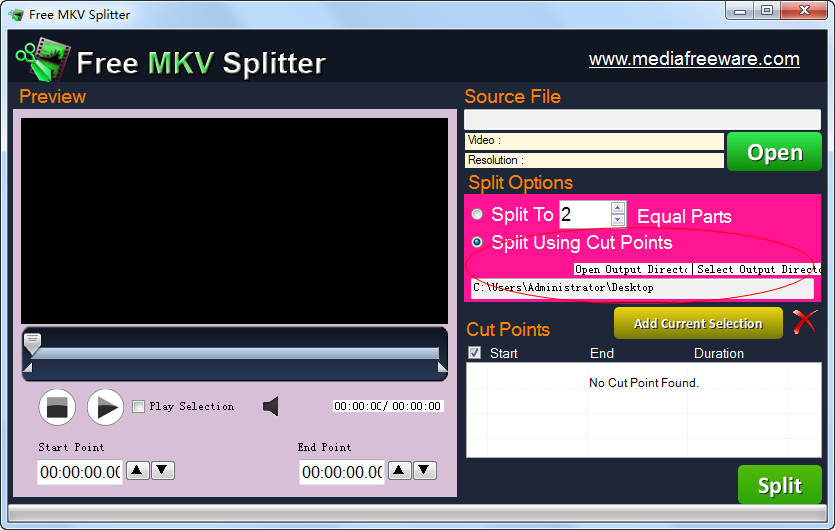Close the Free MKV Splitter window

click(x=805, y=11)
